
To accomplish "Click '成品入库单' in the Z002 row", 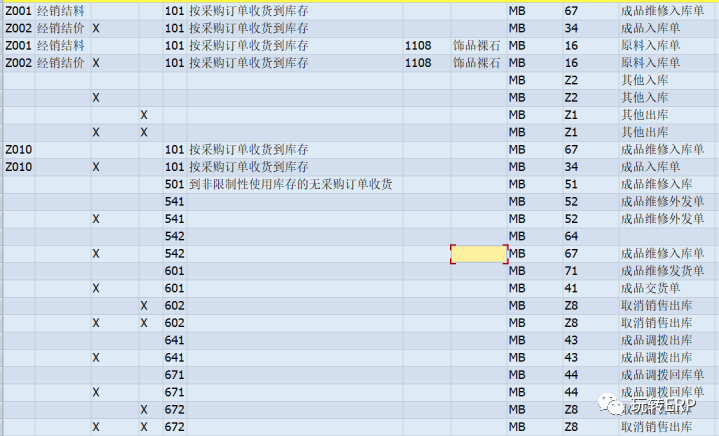I will pyautogui.click(x=650, y=28).
